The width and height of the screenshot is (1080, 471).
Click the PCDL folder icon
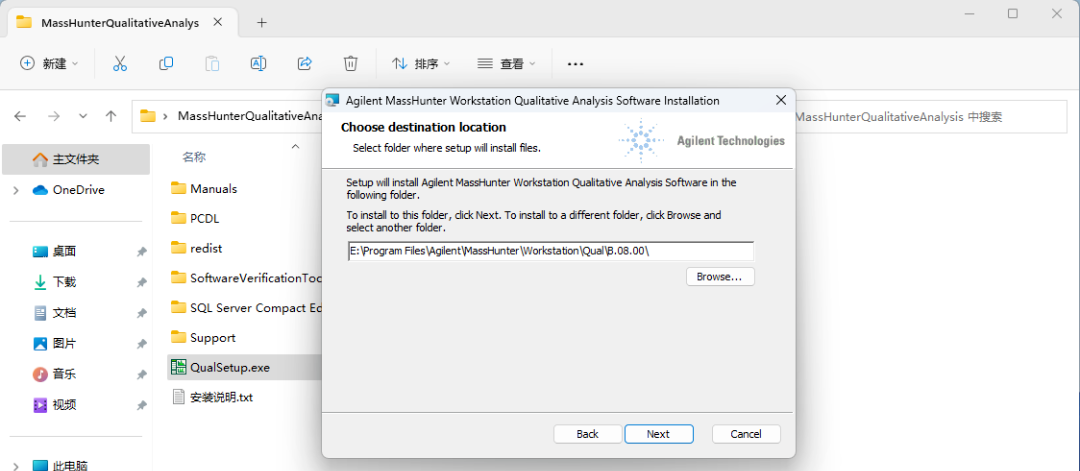pyautogui.click(x=178, y=218)
